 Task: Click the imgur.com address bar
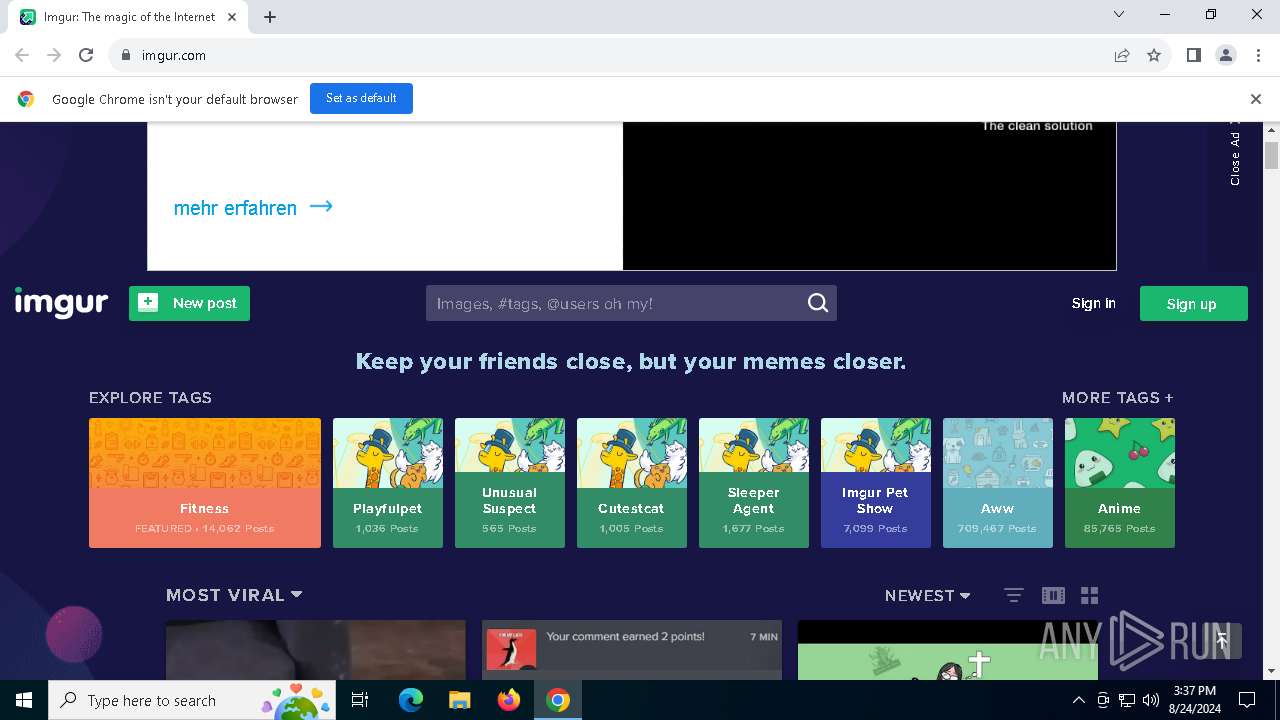click(610, 55)
